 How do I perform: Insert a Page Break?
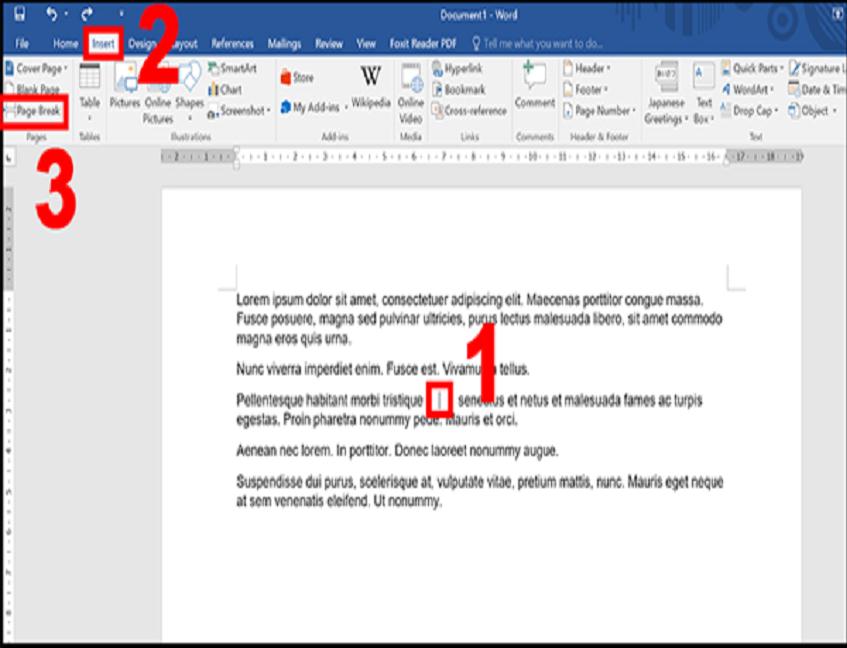click(x=33, y=111)
